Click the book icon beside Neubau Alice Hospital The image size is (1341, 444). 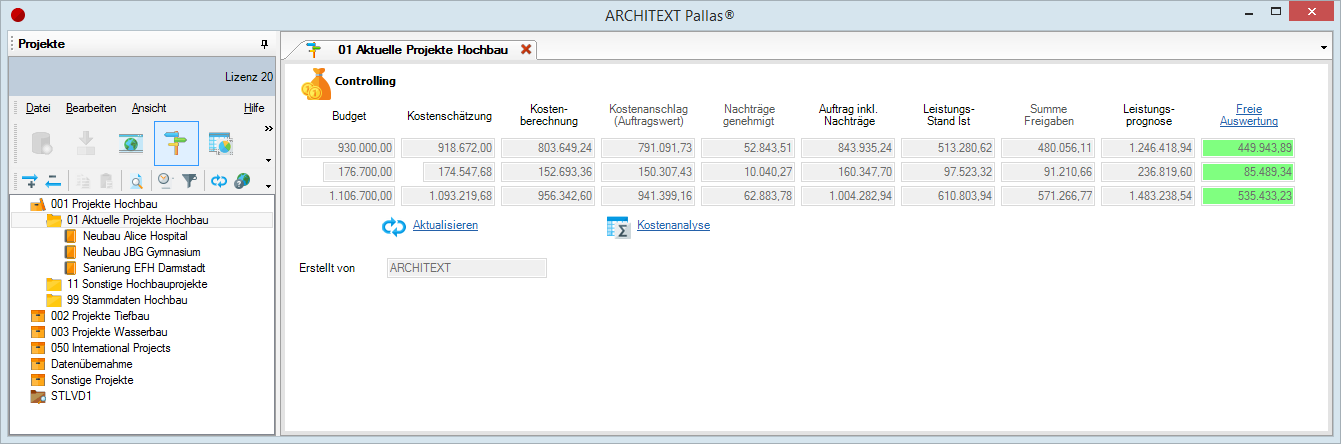click(70, 236)
